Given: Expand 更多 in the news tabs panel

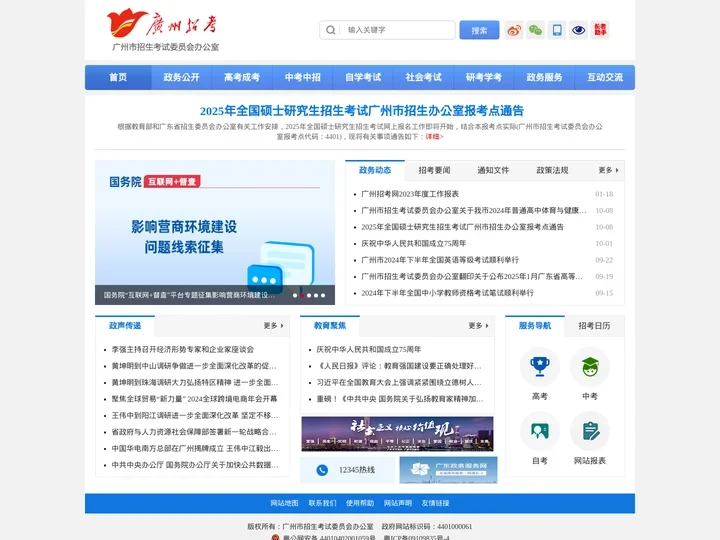Looking at the screenshot, I should [608, 170].
